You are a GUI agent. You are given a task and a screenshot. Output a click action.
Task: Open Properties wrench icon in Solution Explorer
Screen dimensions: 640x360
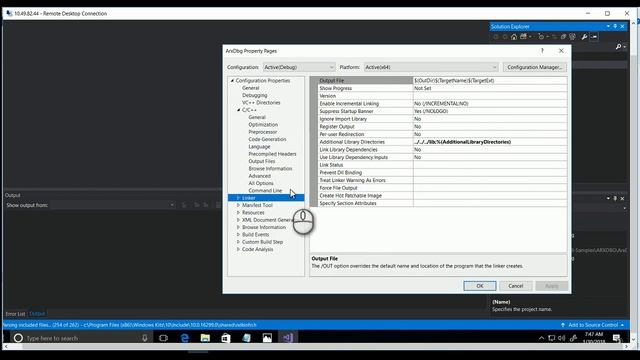[x=584, y=37]
